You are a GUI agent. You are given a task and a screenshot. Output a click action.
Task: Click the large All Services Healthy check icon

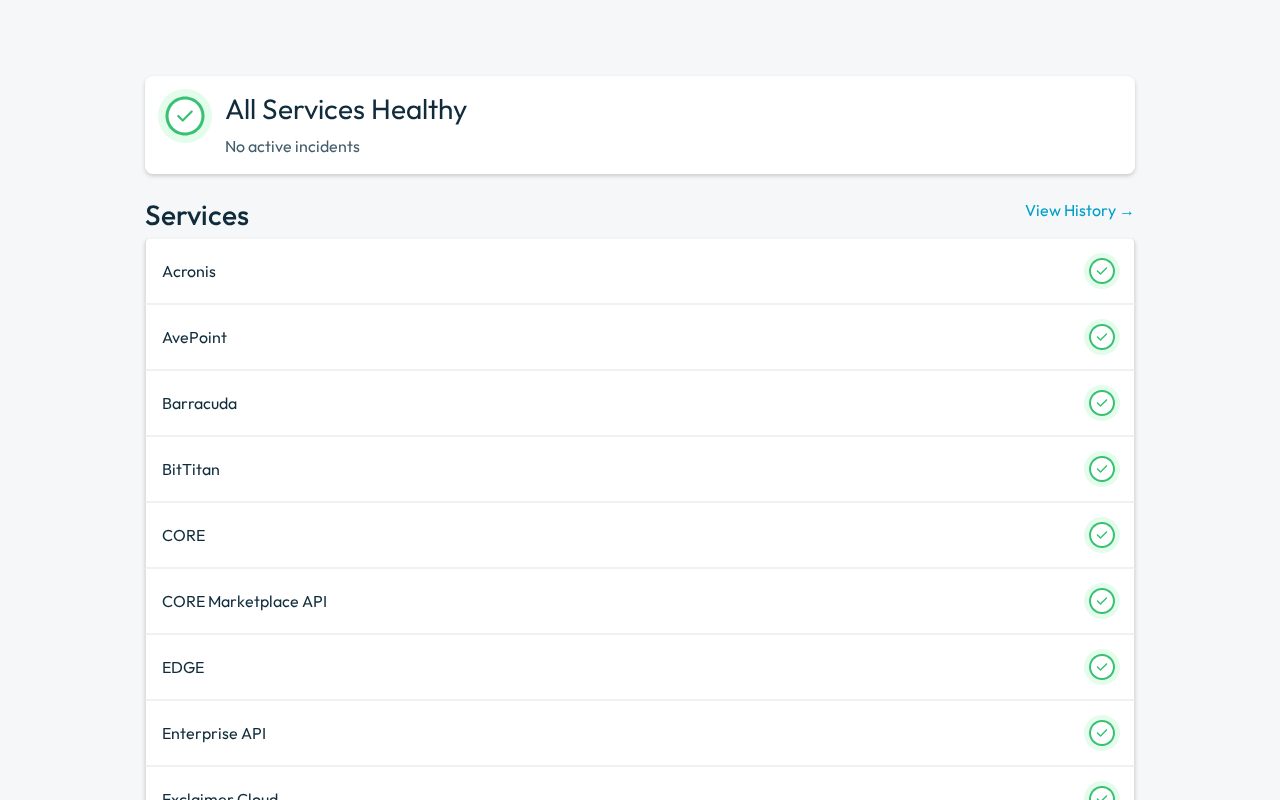click(185, 116)
